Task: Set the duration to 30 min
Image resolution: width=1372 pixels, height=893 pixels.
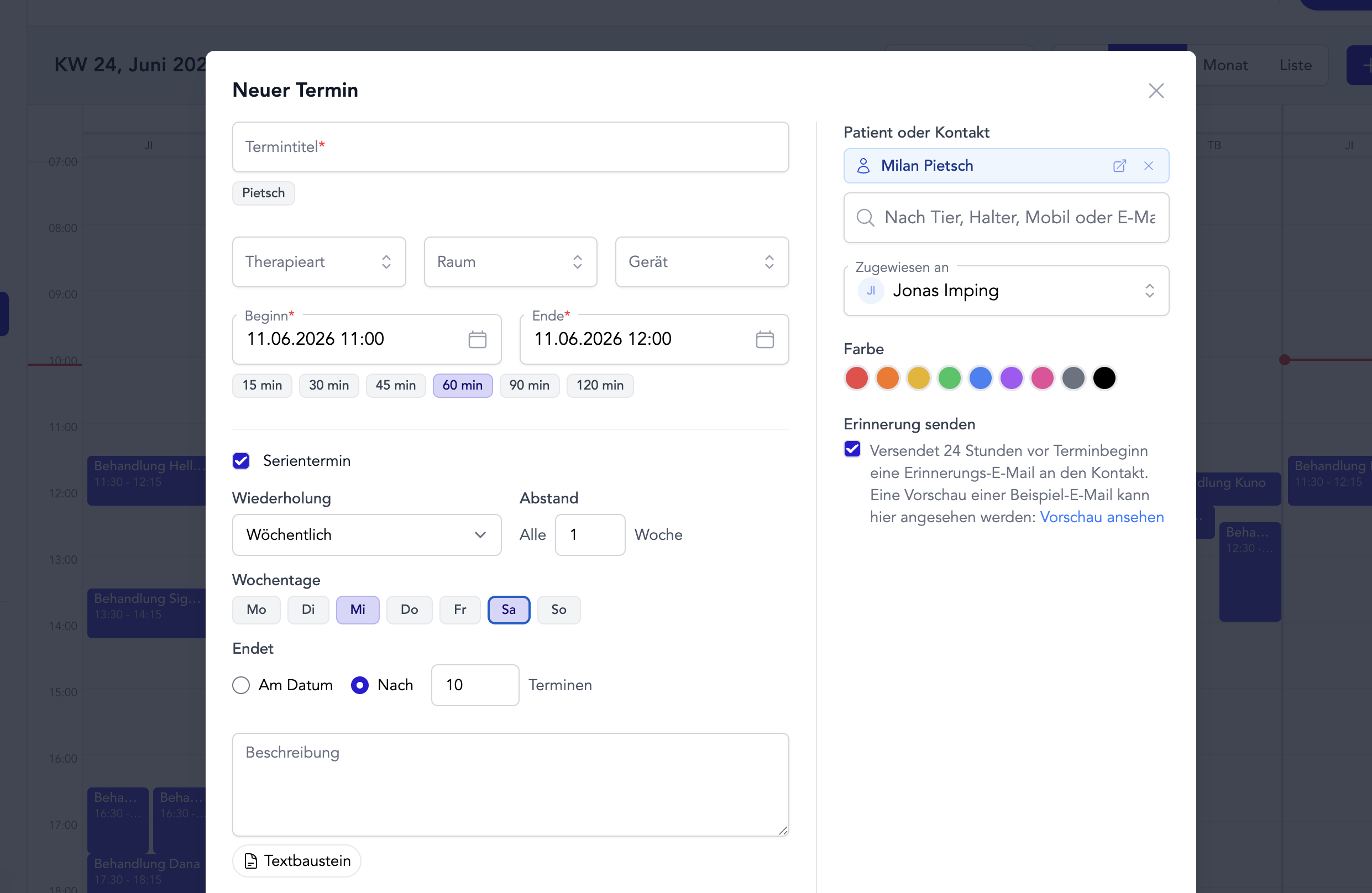Action: [x=328, y=385]
